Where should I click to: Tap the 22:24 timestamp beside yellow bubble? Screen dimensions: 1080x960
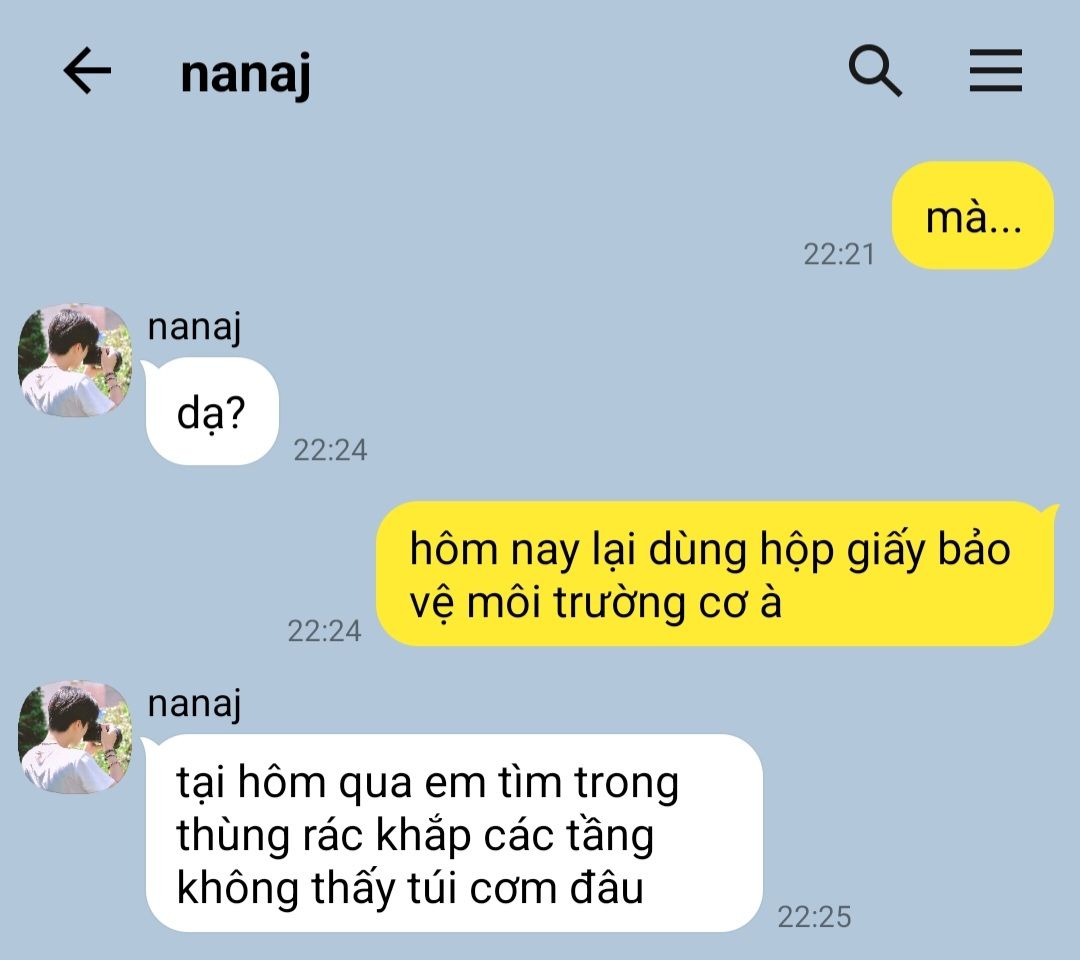(x=324, y=631)
